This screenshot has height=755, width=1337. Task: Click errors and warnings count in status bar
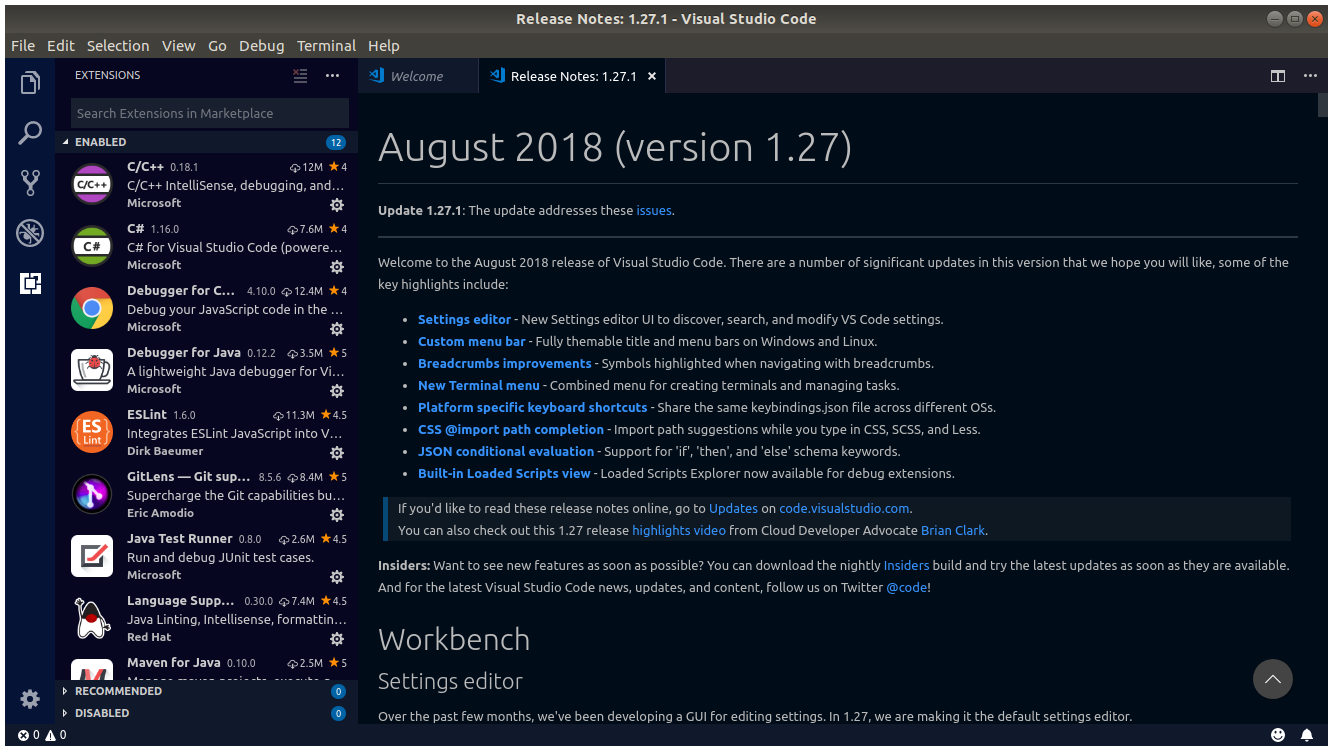point(42,735)
